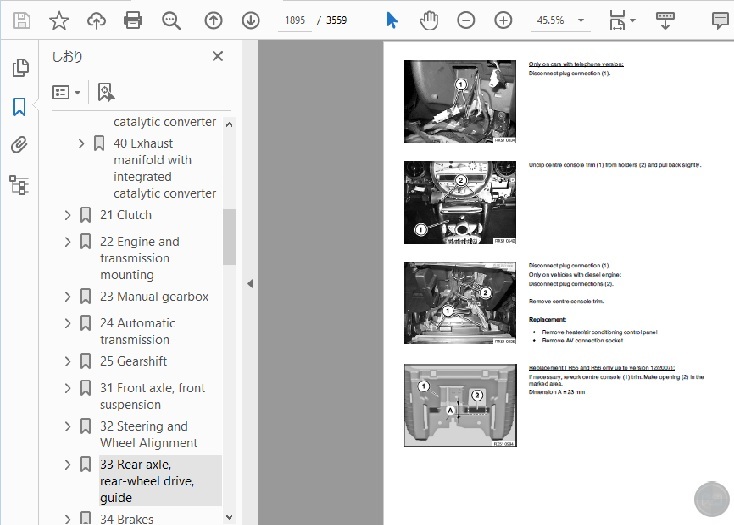Click the "Replacement:" heading text
The image size is (734, 525).
547,320
